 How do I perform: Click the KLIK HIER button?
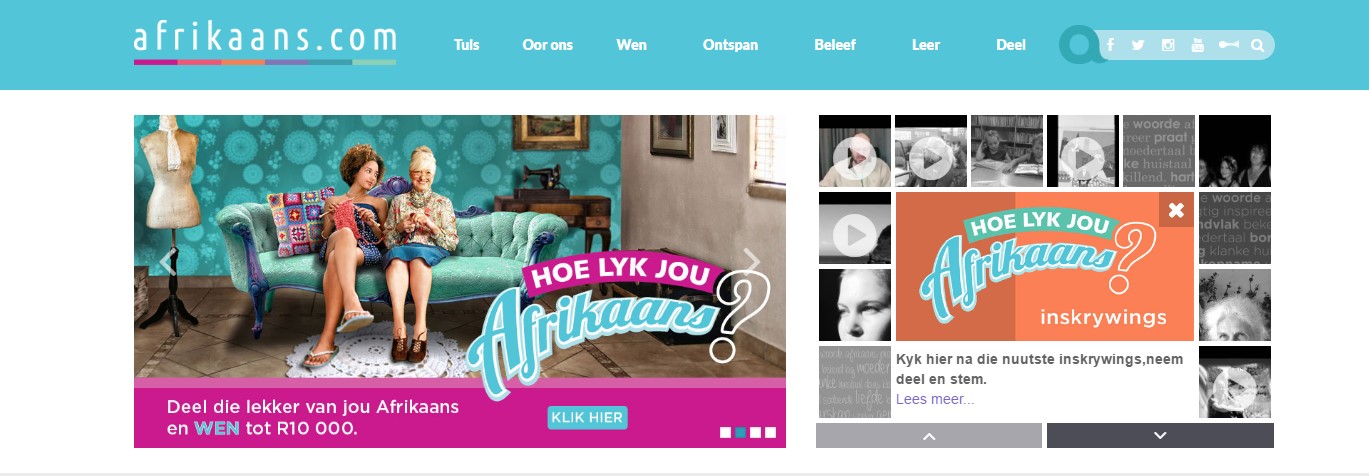tap(588, 418)
